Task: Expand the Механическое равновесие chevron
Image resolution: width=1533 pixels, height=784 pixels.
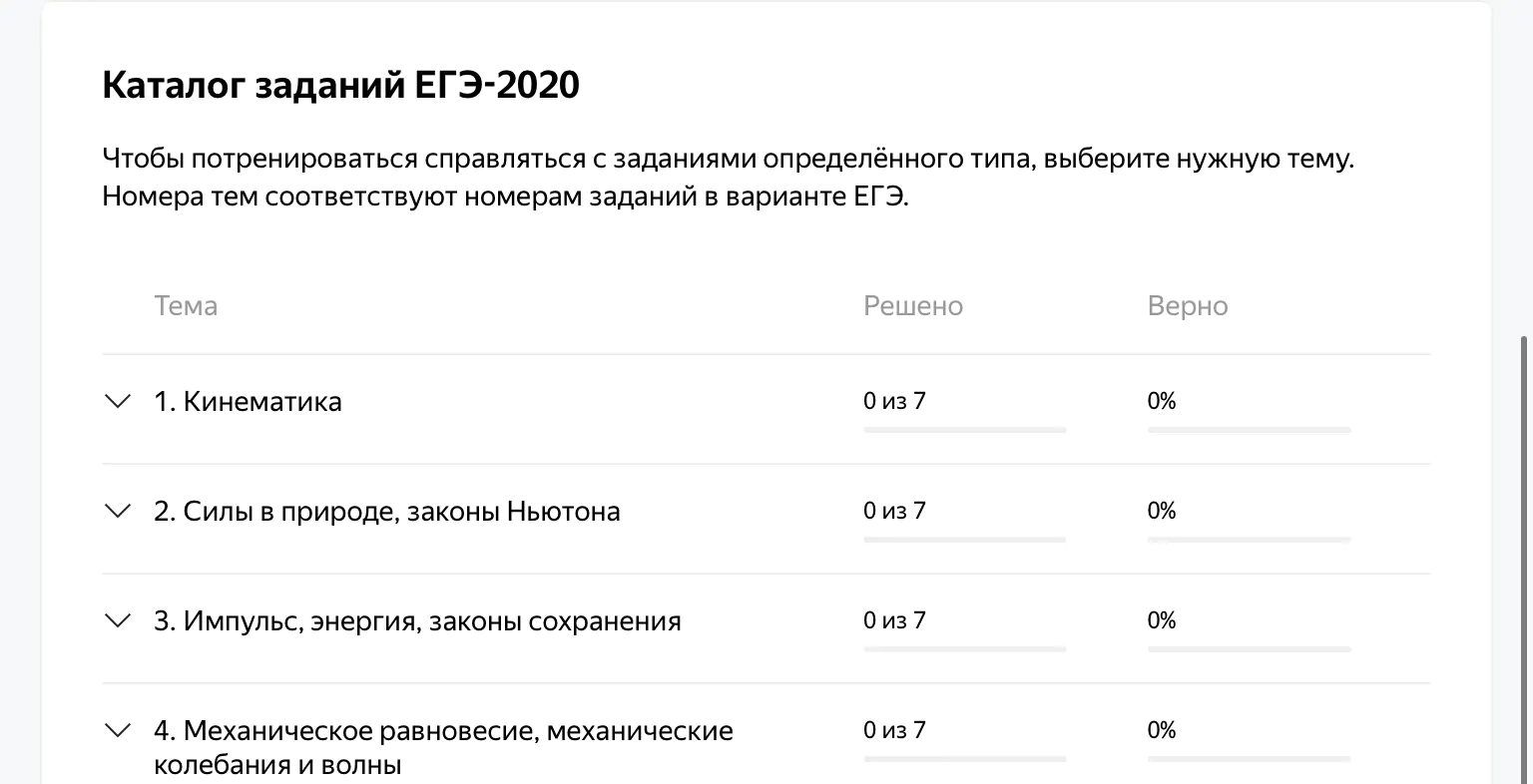Action: (x=118, y=730)
